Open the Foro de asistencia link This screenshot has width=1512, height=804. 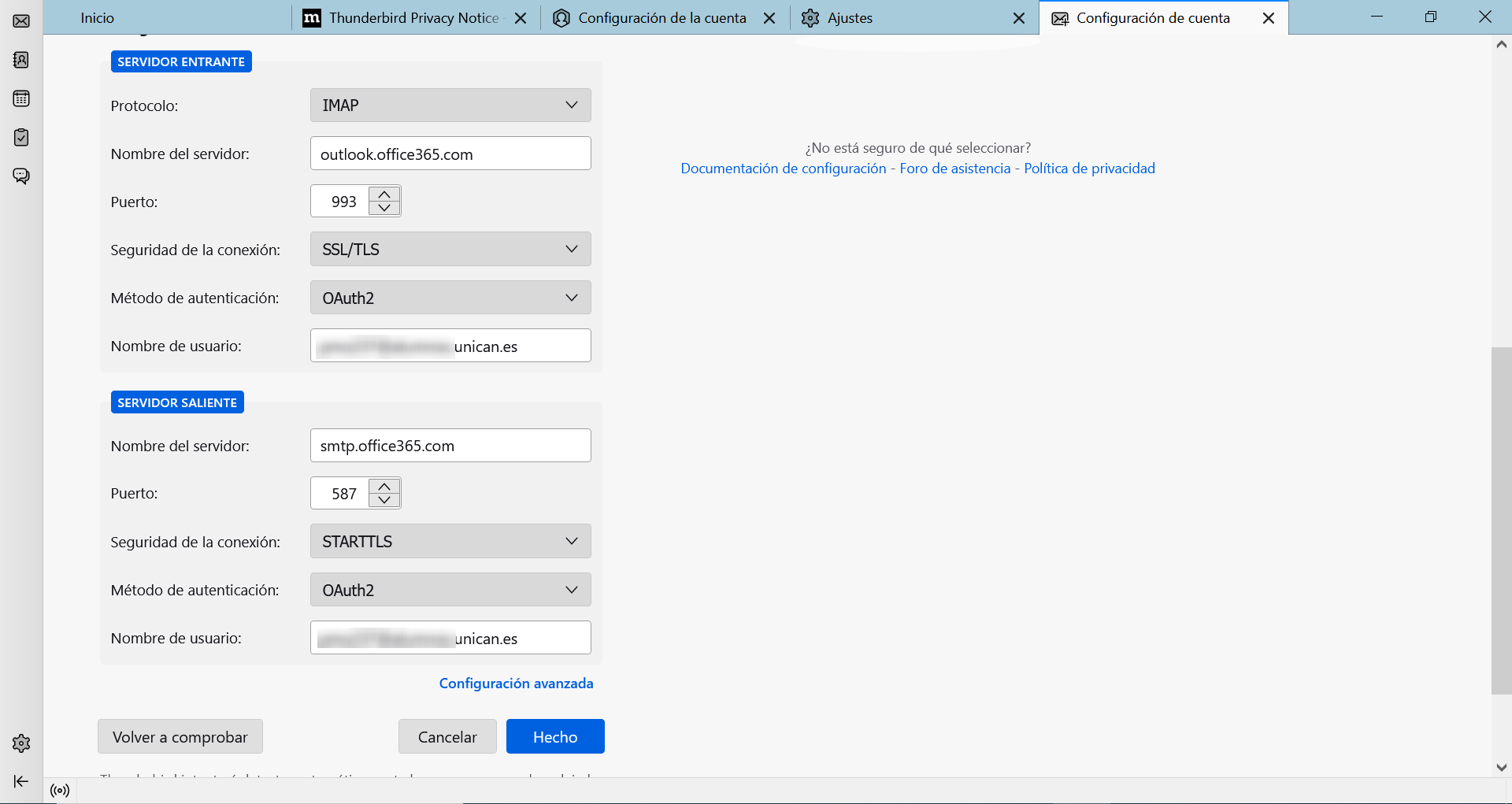pyautogui.click(x=954, y=168)
